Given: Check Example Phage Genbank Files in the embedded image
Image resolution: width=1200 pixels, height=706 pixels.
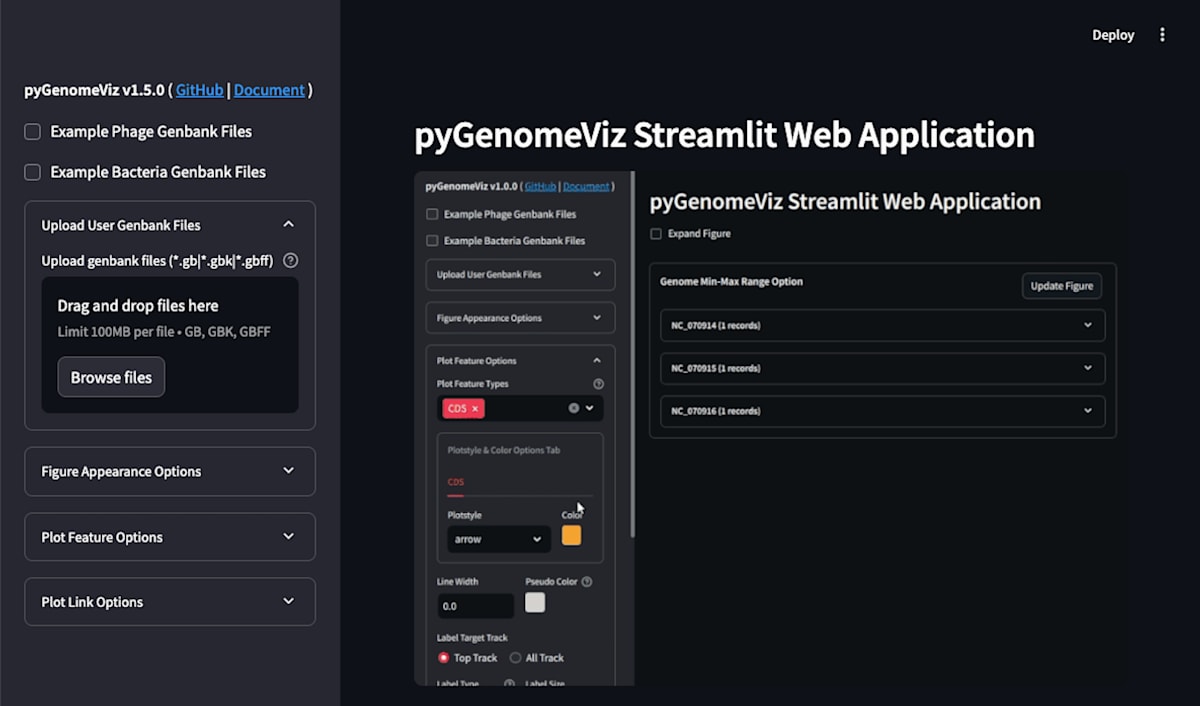Looking at the screenshot, I should pyautogui.click(x=432, y=214).
